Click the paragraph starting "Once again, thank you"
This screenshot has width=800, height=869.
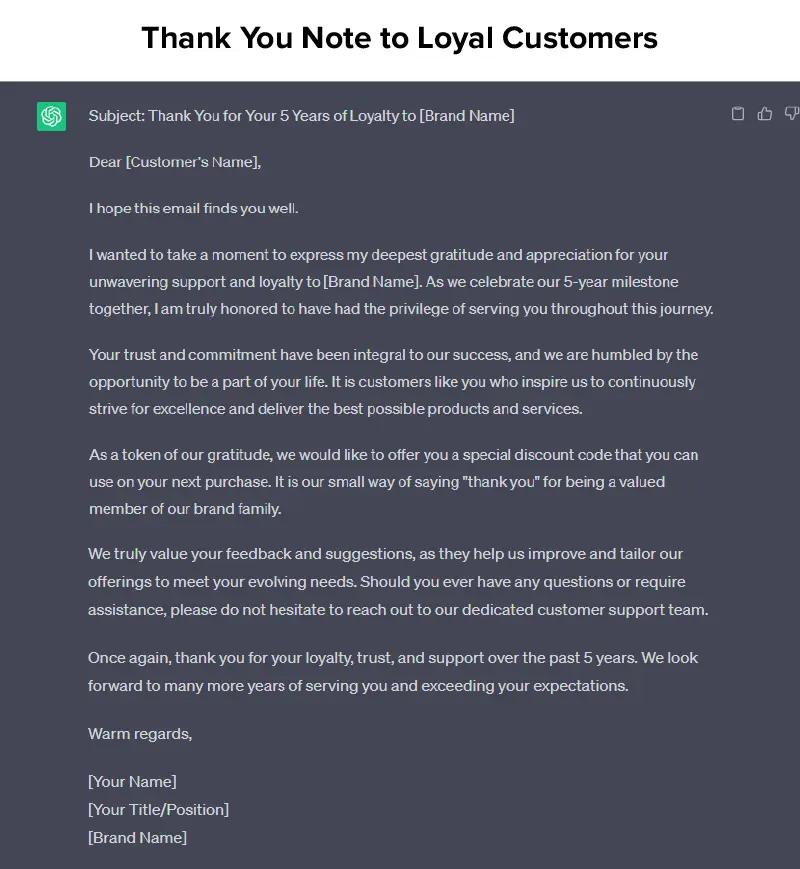(x=393, y=672)
